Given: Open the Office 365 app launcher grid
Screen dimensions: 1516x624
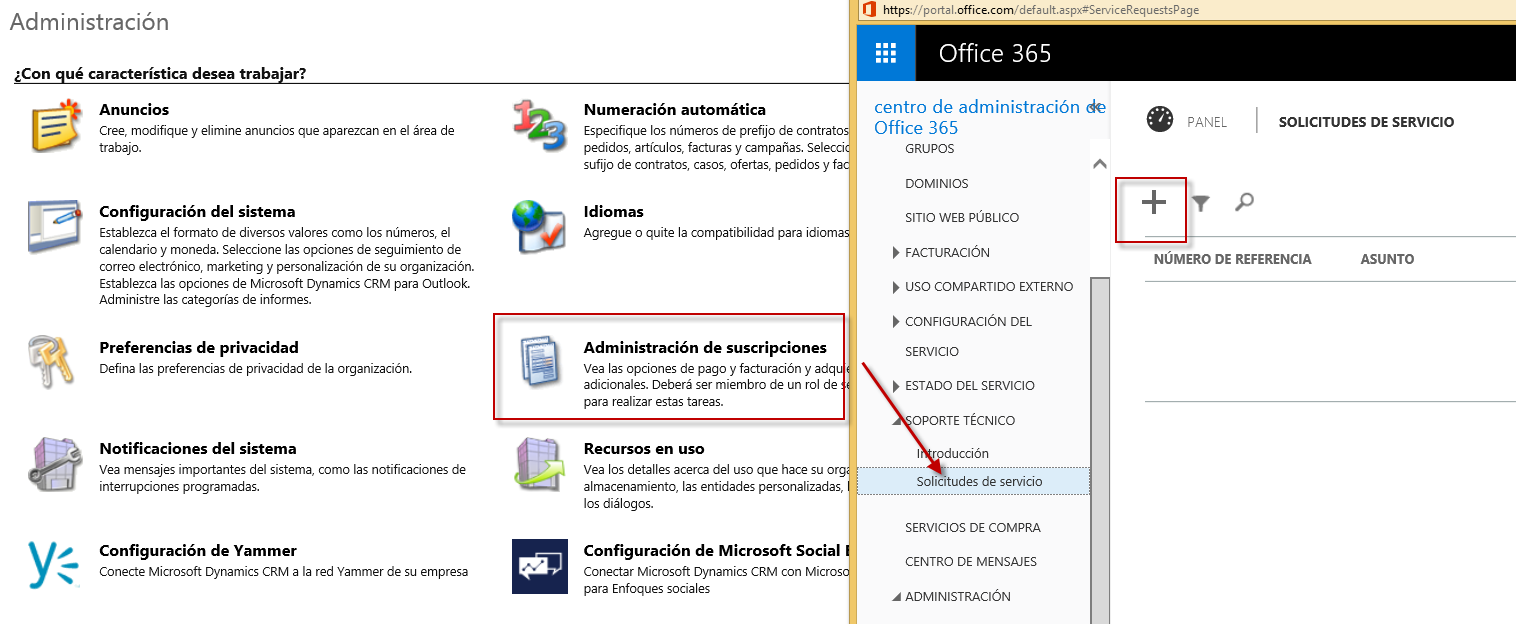Looking at the screenshot, I should [887, 52].
